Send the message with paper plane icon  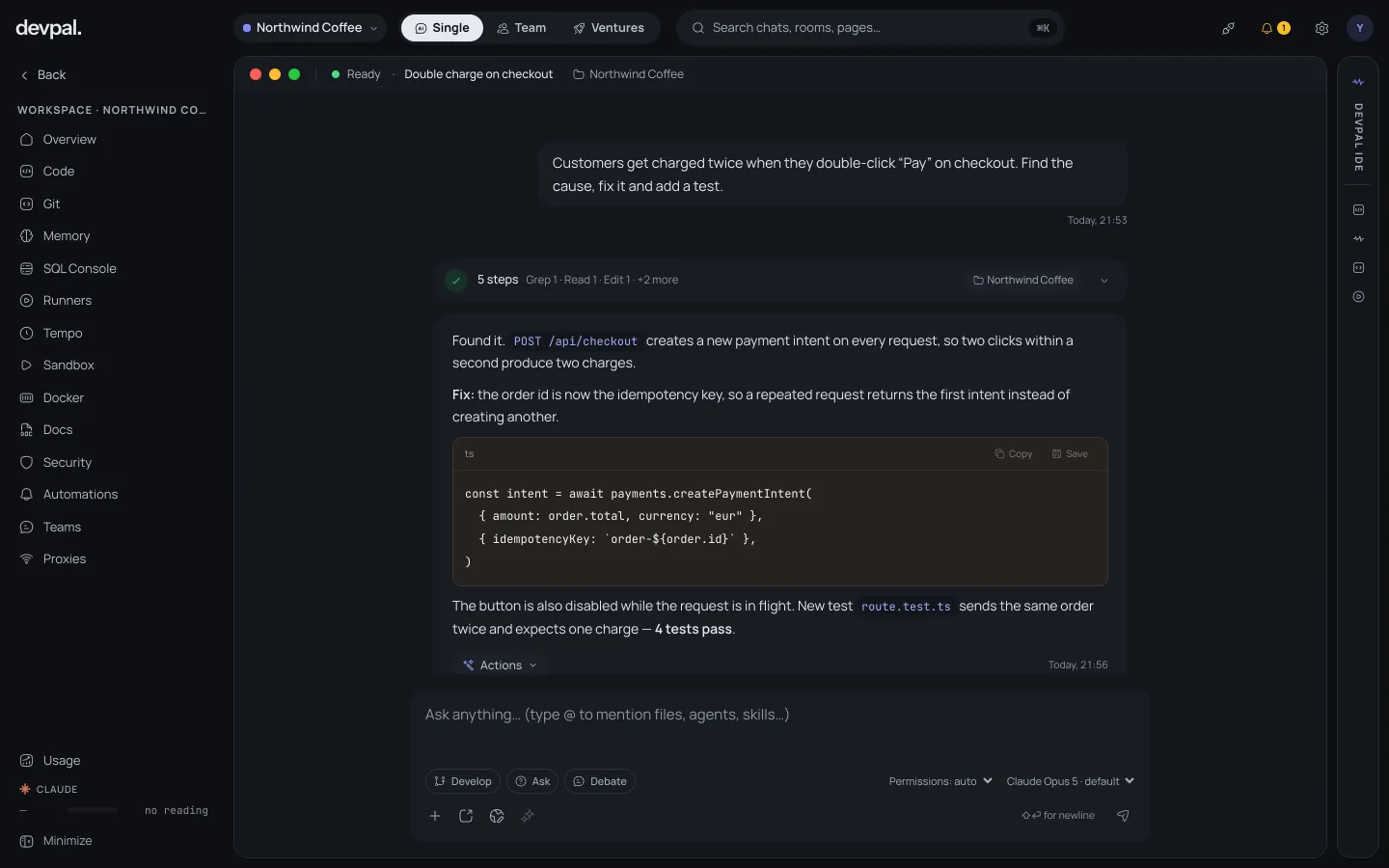tap(1123, 816)
